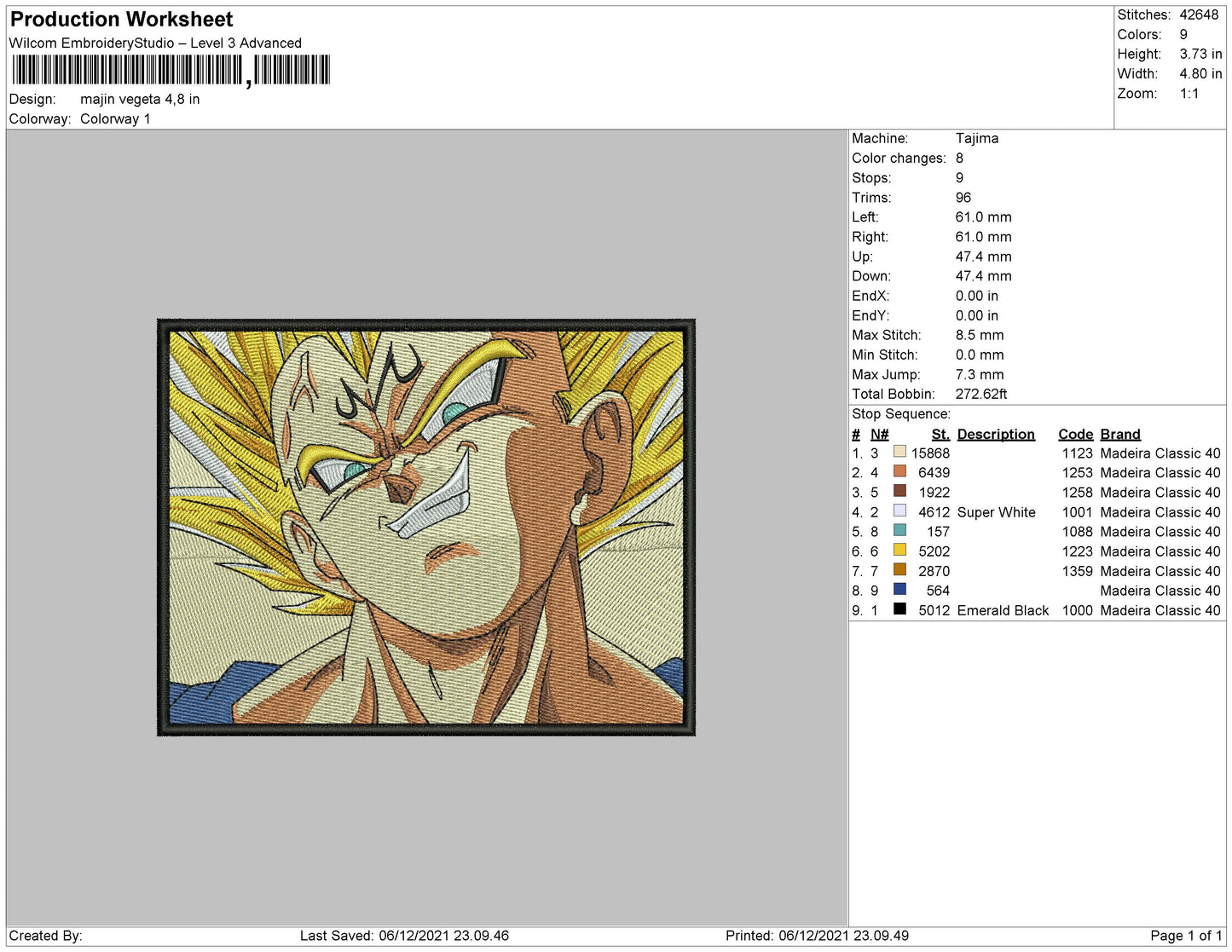Click the Page 1 of 1 footer

[1185, 935]
